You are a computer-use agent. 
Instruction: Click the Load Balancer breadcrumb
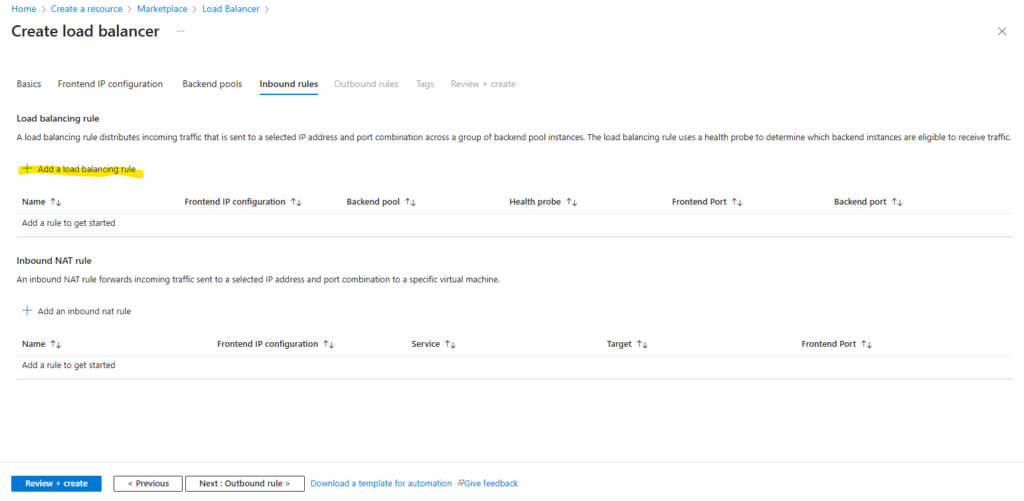230,9
